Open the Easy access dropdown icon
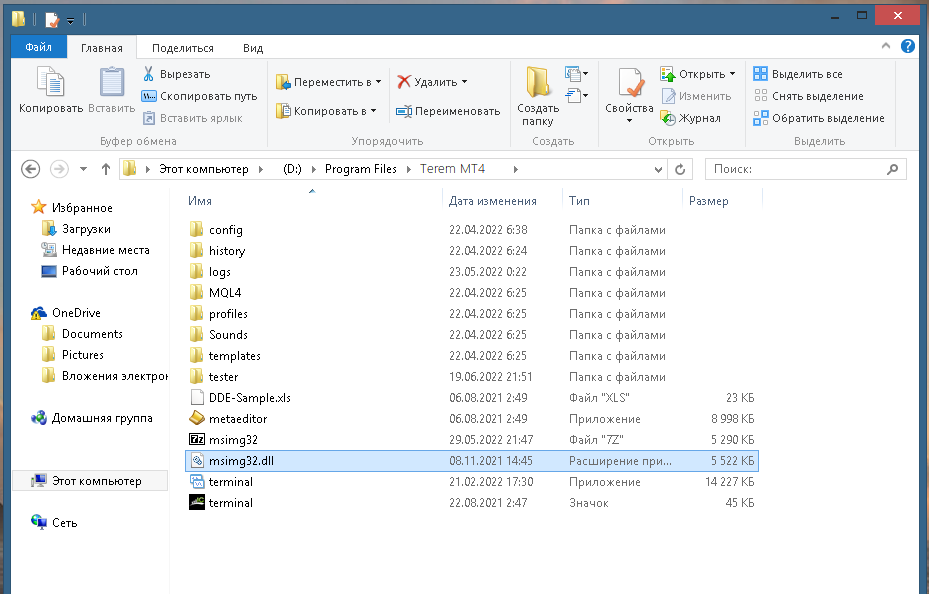929x594 pixels. (576, 95)
